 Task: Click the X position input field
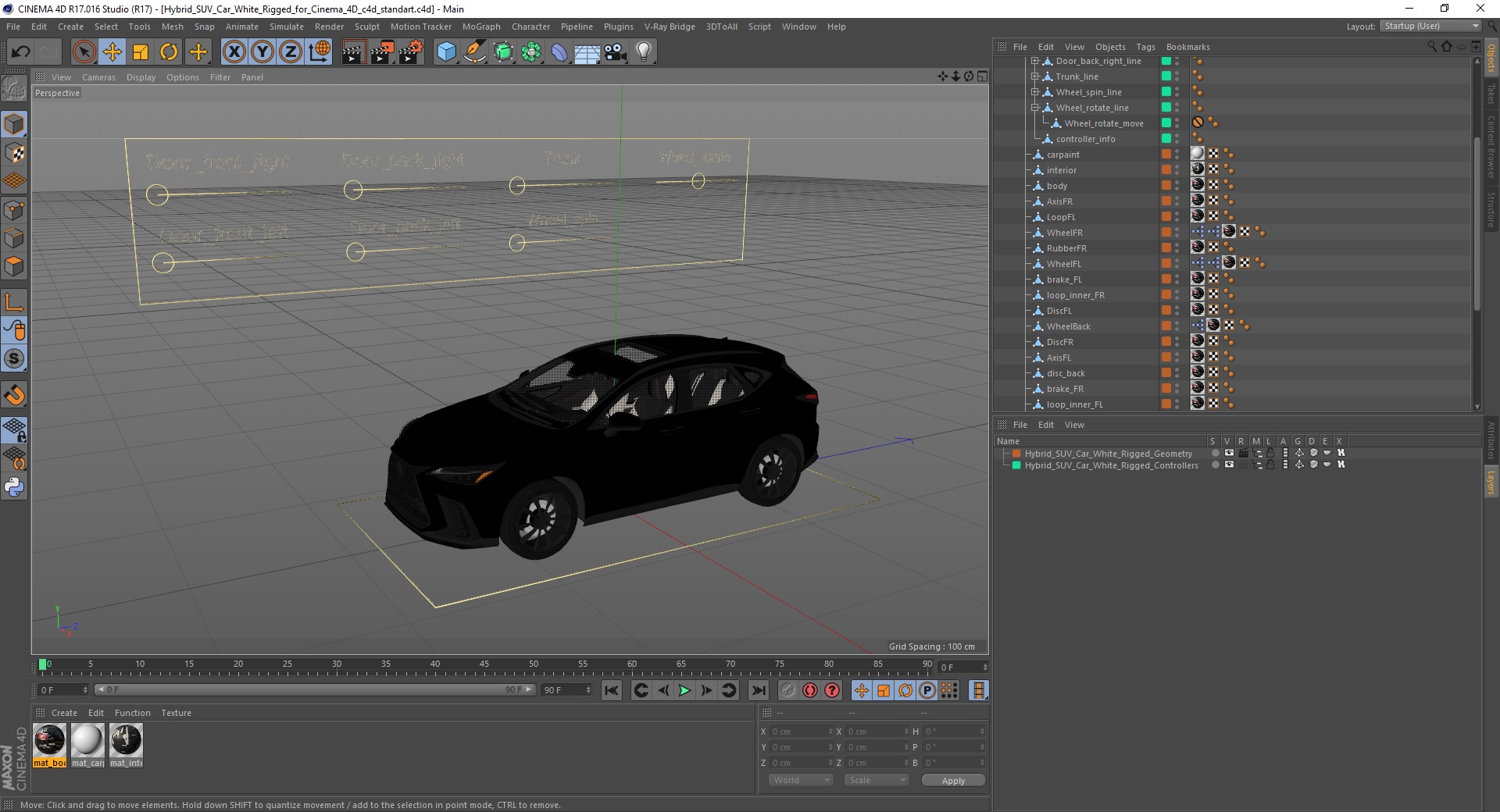(801, 732)
